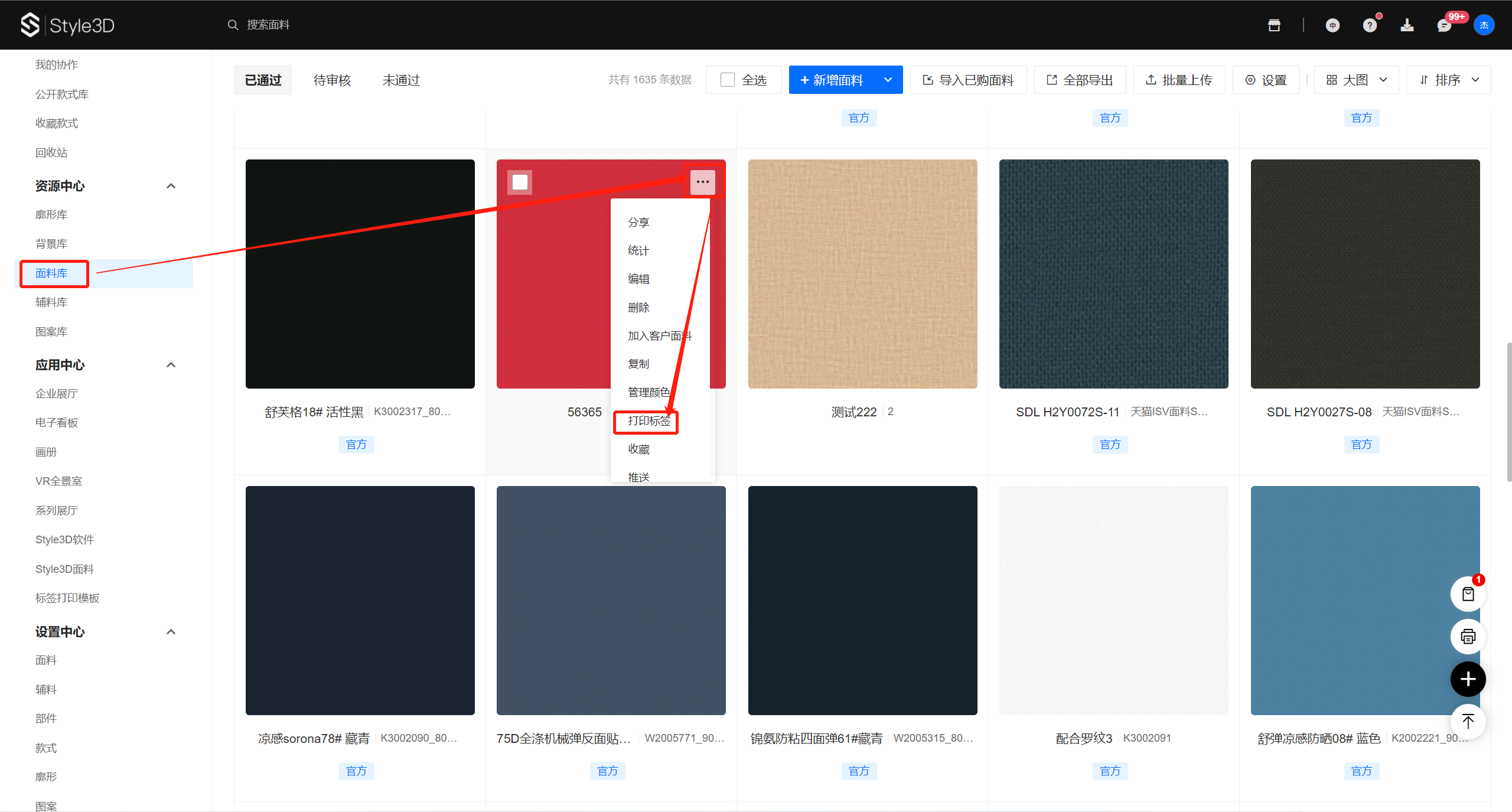Open the shopping bag floating icon
This screenshot has height=812, width=1512.
1468,594
